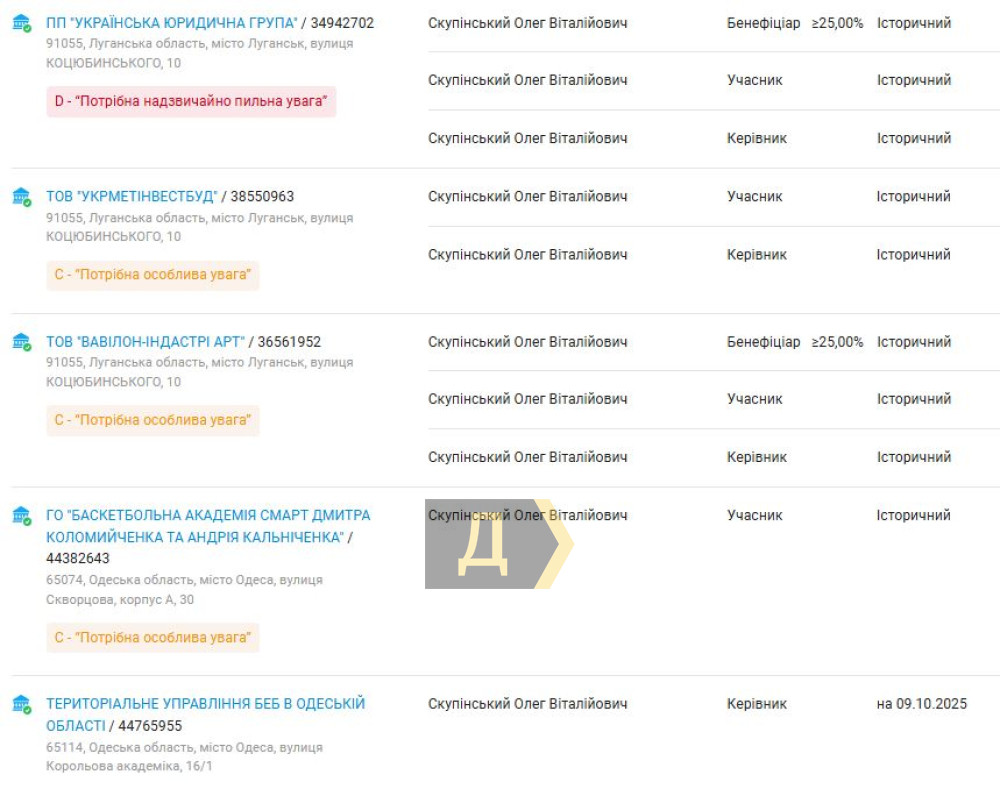Viewport: 1000px width, 789px height.
Task: Open the ПП "УКРАЇНСЬКА ЮРИДИЧНА ГРУПА" company link
Action: [x=171, y=23]
